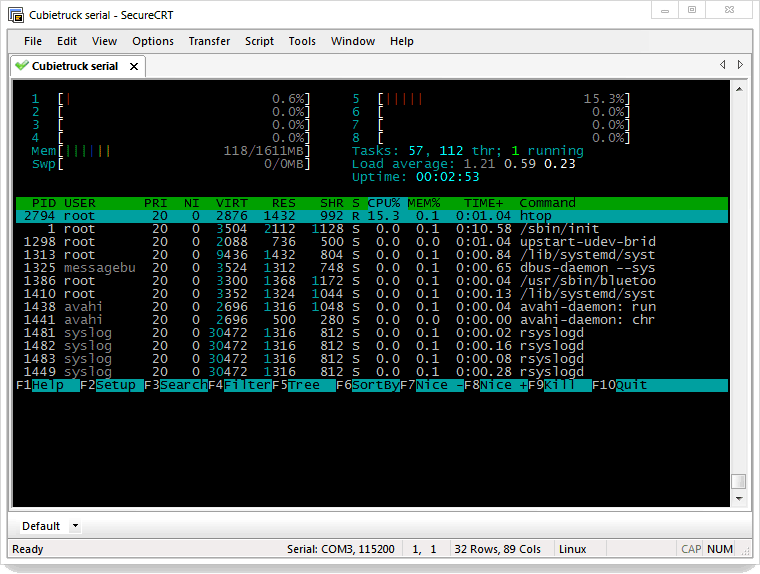Click F10 Quit in htop footer
Viewport: 760px width, 574px height.
619,385
